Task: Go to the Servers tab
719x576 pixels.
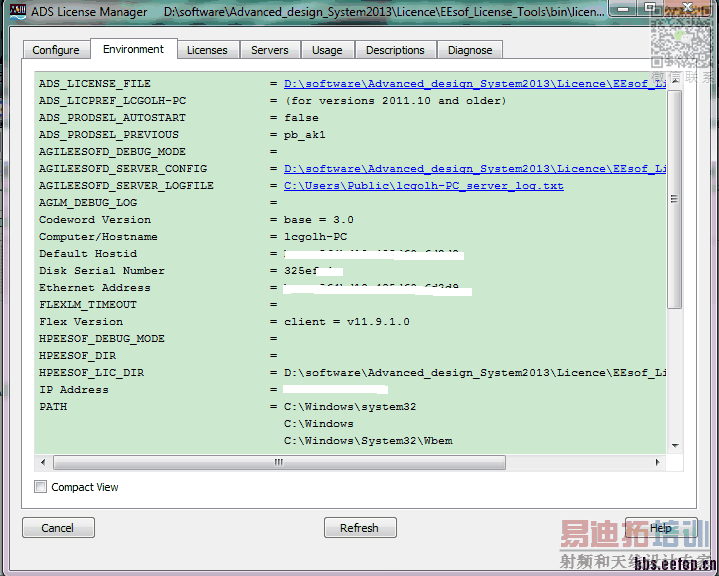Action: click(270, 50)
